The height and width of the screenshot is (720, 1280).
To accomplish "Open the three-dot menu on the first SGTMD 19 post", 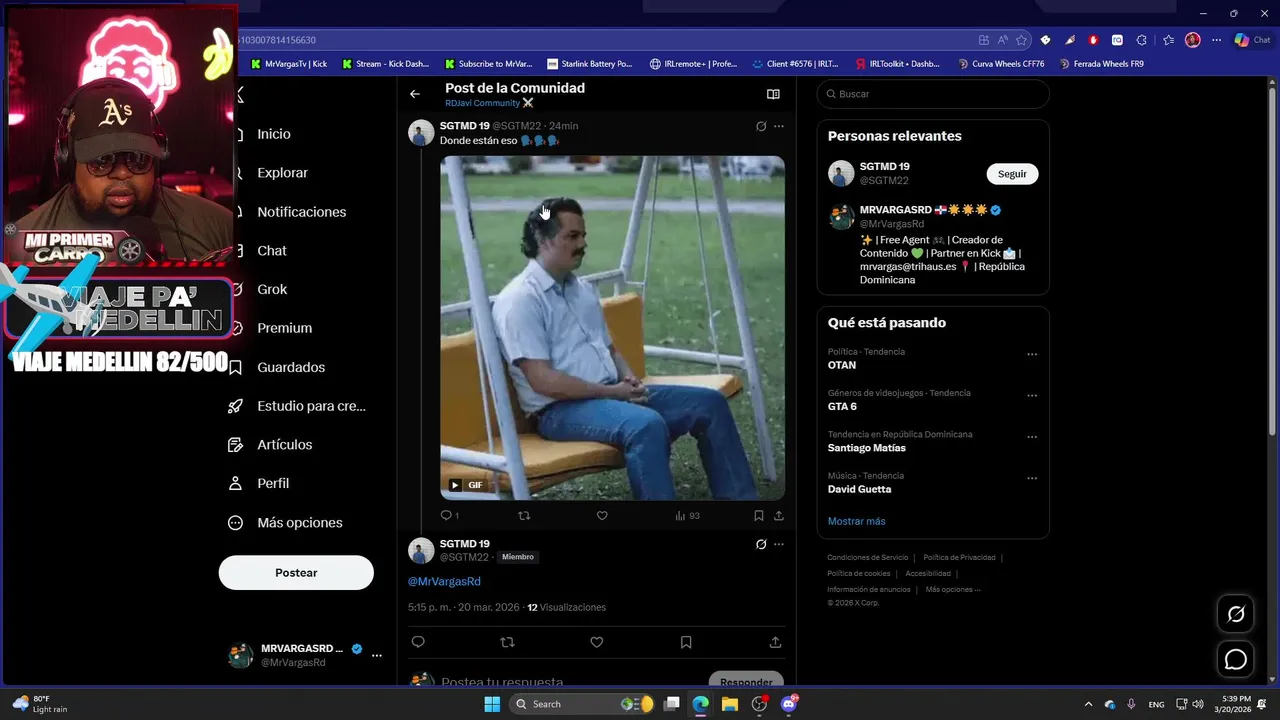I will pyautogui.click(x=779, y=126).
